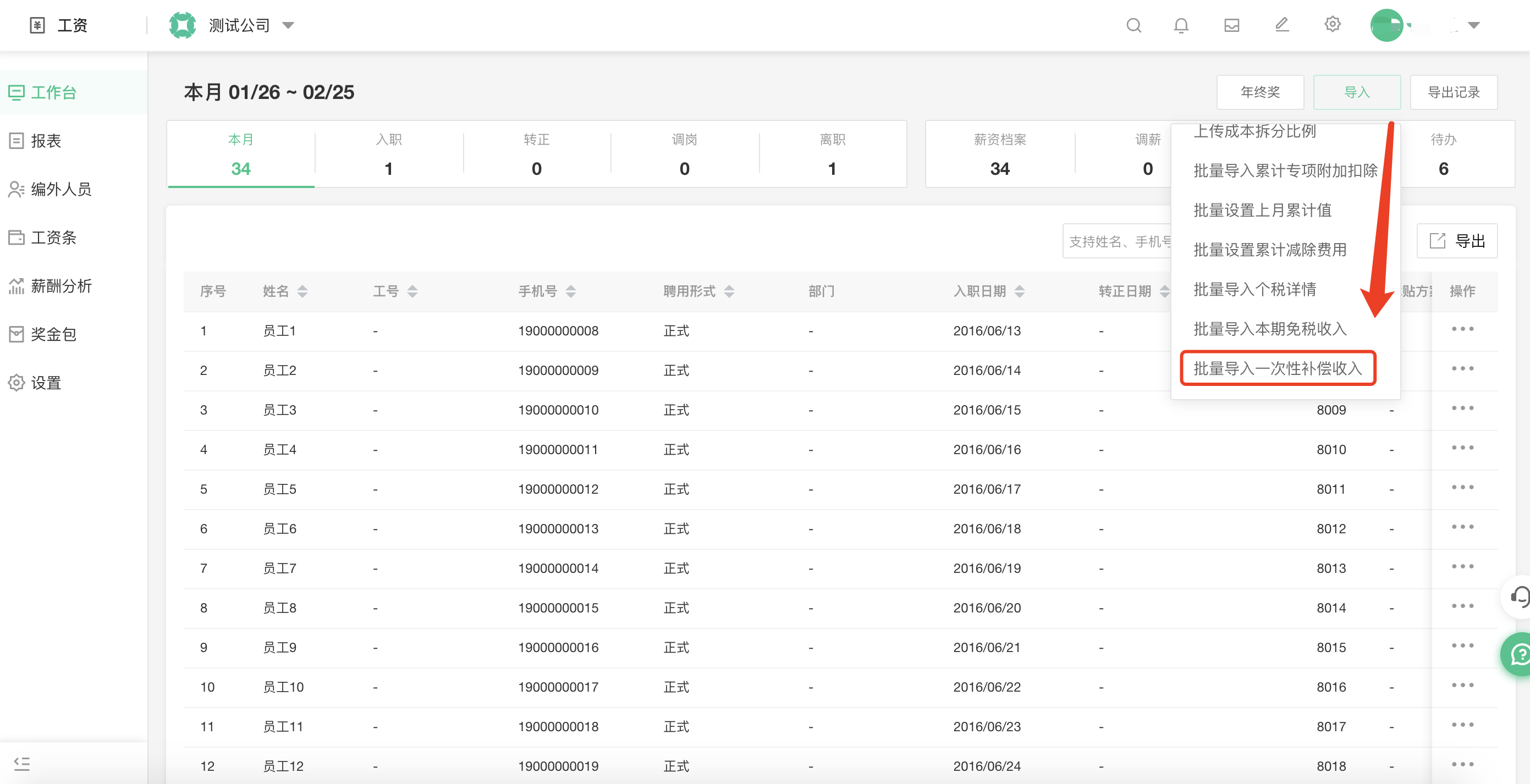Open the more actions dots for 员工8
The image size is (1530, 784).
(1463, 606)
